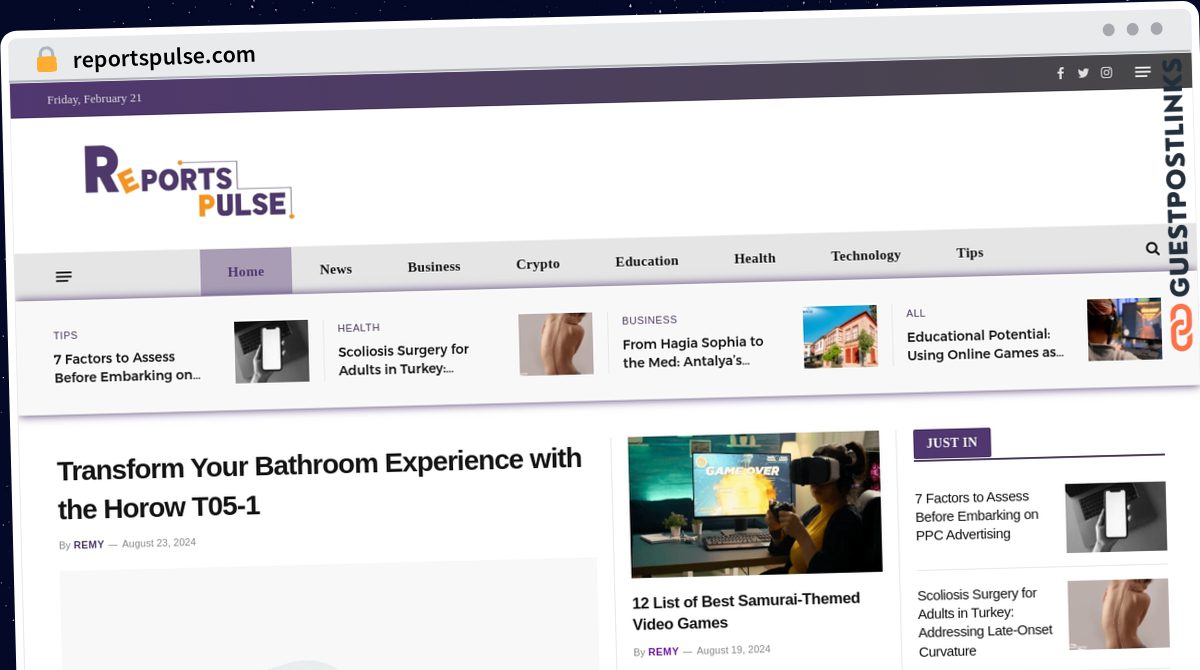
Task: Click the Samurai games VR headset image
Action: click(x=755, y=504)
